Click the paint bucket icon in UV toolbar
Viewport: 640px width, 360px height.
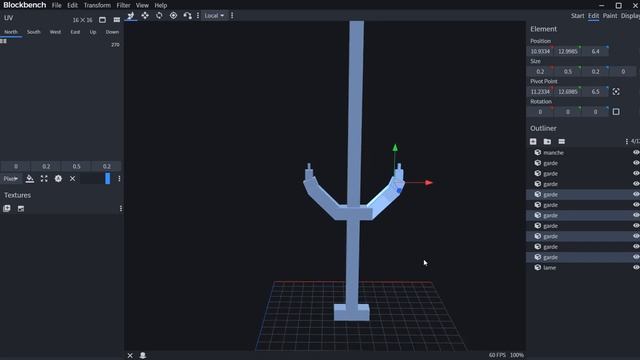30,178
